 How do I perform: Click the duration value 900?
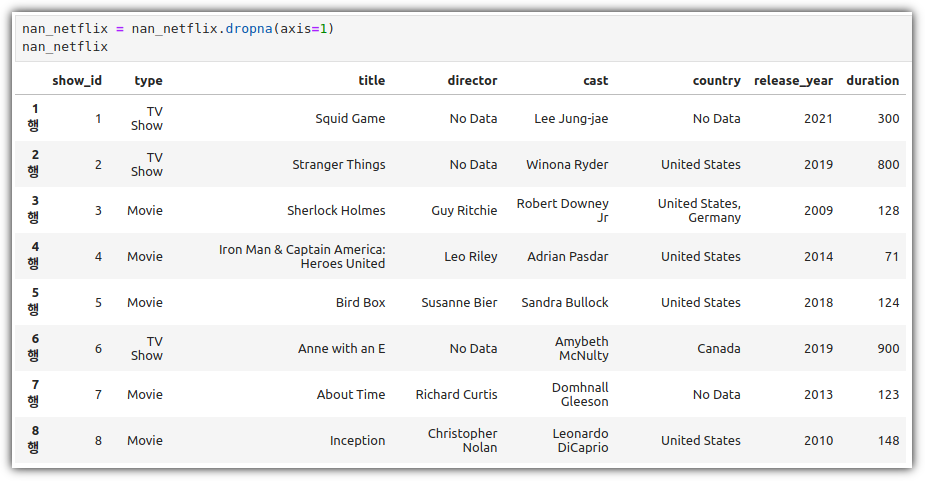coord(888,349)
